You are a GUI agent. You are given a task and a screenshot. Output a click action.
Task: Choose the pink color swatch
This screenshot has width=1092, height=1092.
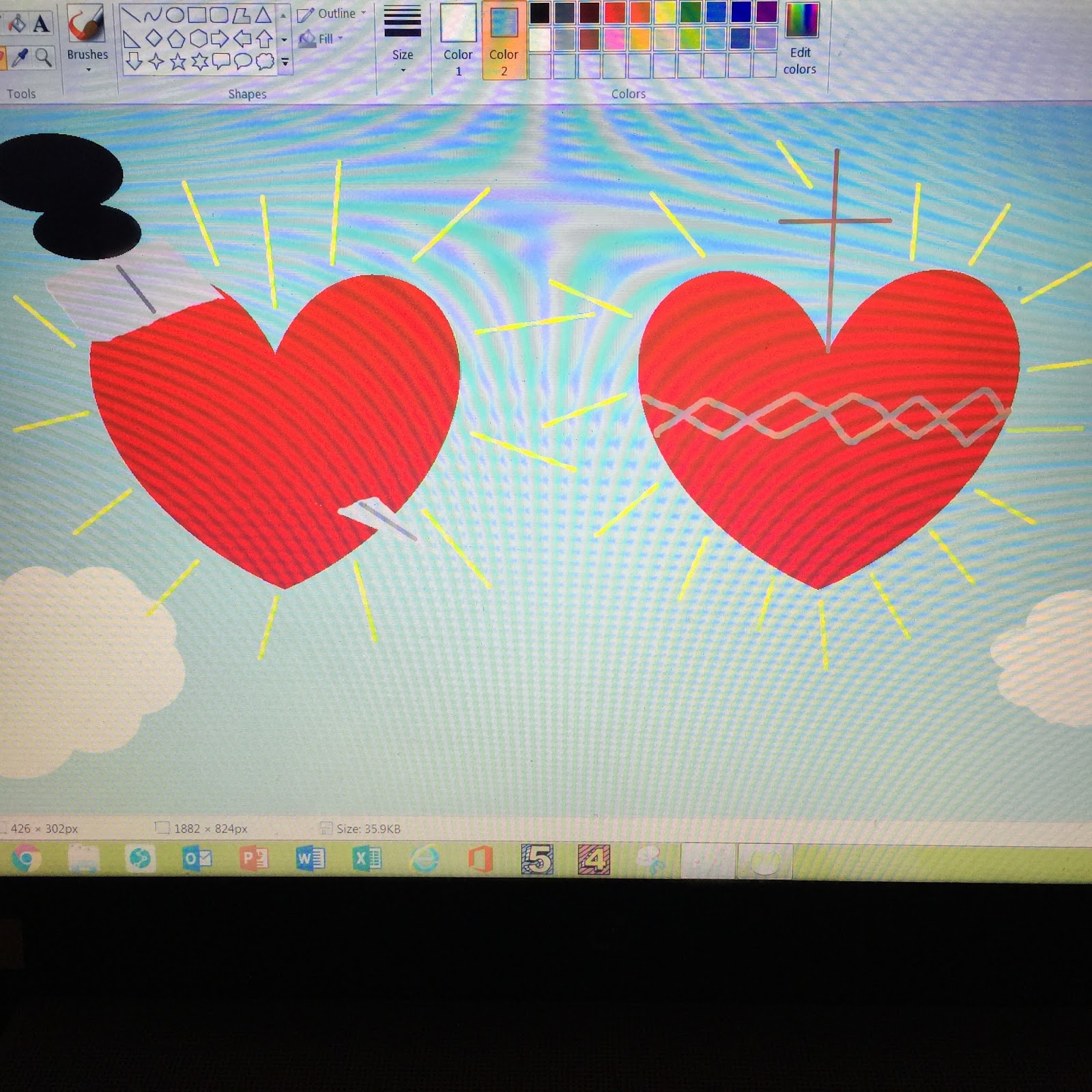[x=614, y=39]
